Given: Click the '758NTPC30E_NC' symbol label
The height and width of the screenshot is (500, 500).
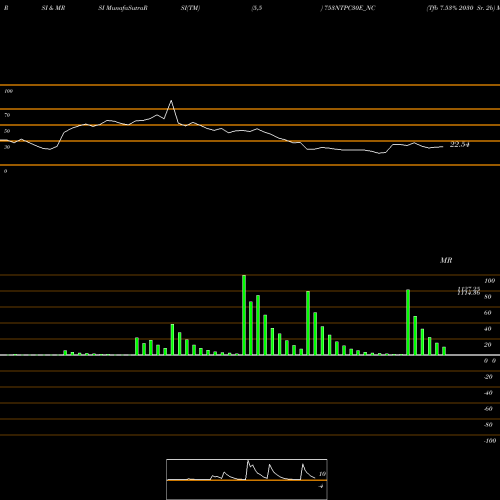Looking at the screenshot, I should pyautogui.click(x=350, y=8).
